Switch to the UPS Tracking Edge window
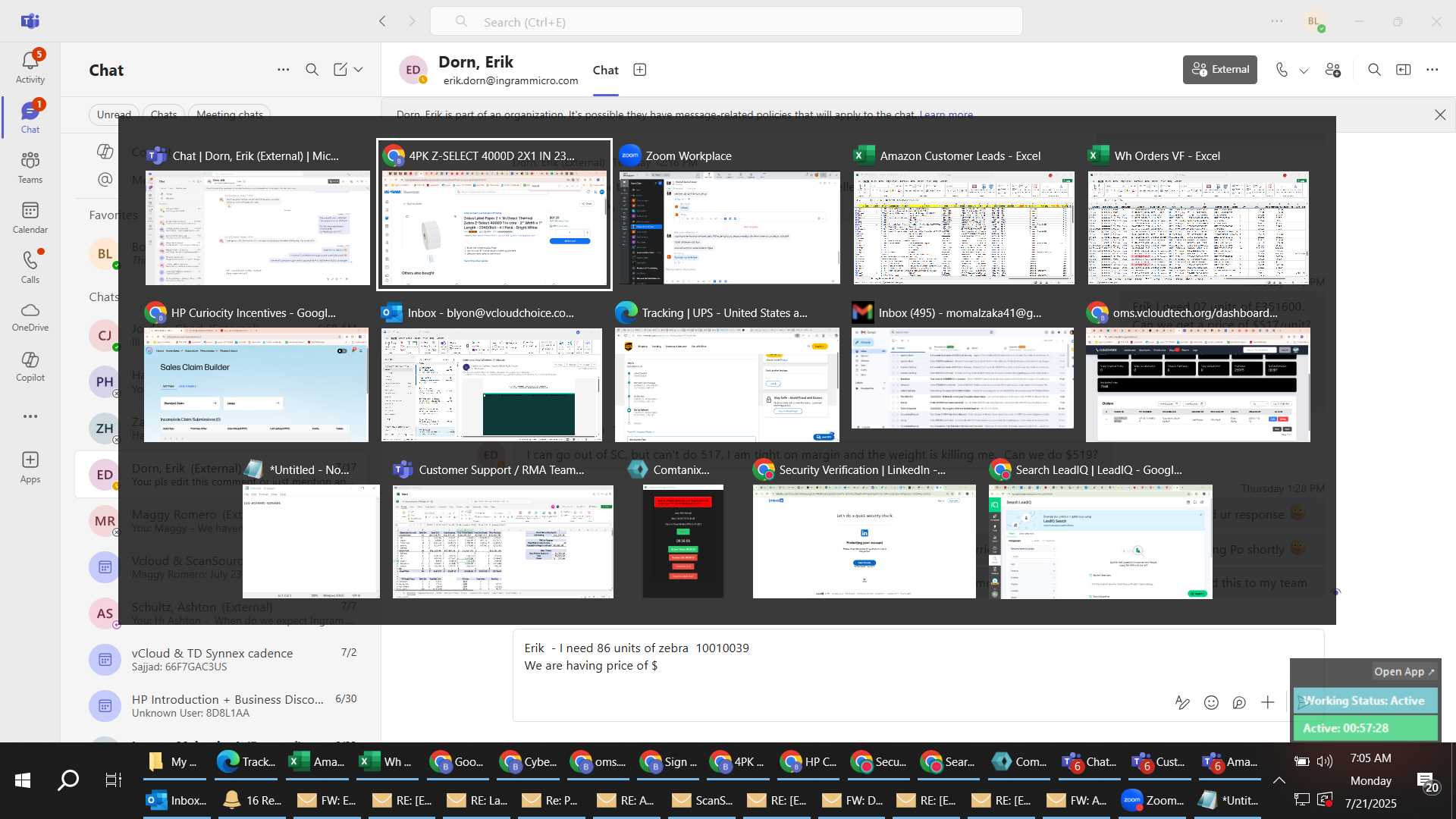Image resolution: width=1456 pixels, height=819 pixels. (727, 373)
